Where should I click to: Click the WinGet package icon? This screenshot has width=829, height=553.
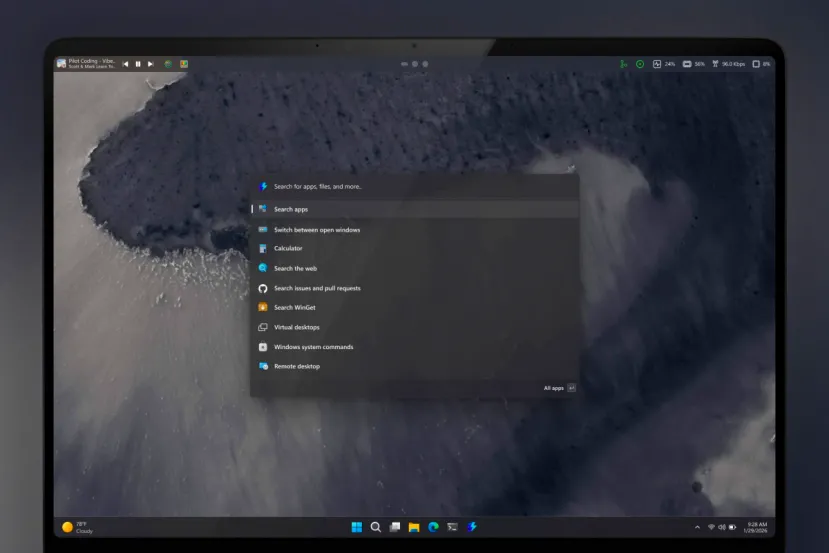point(263,307)
